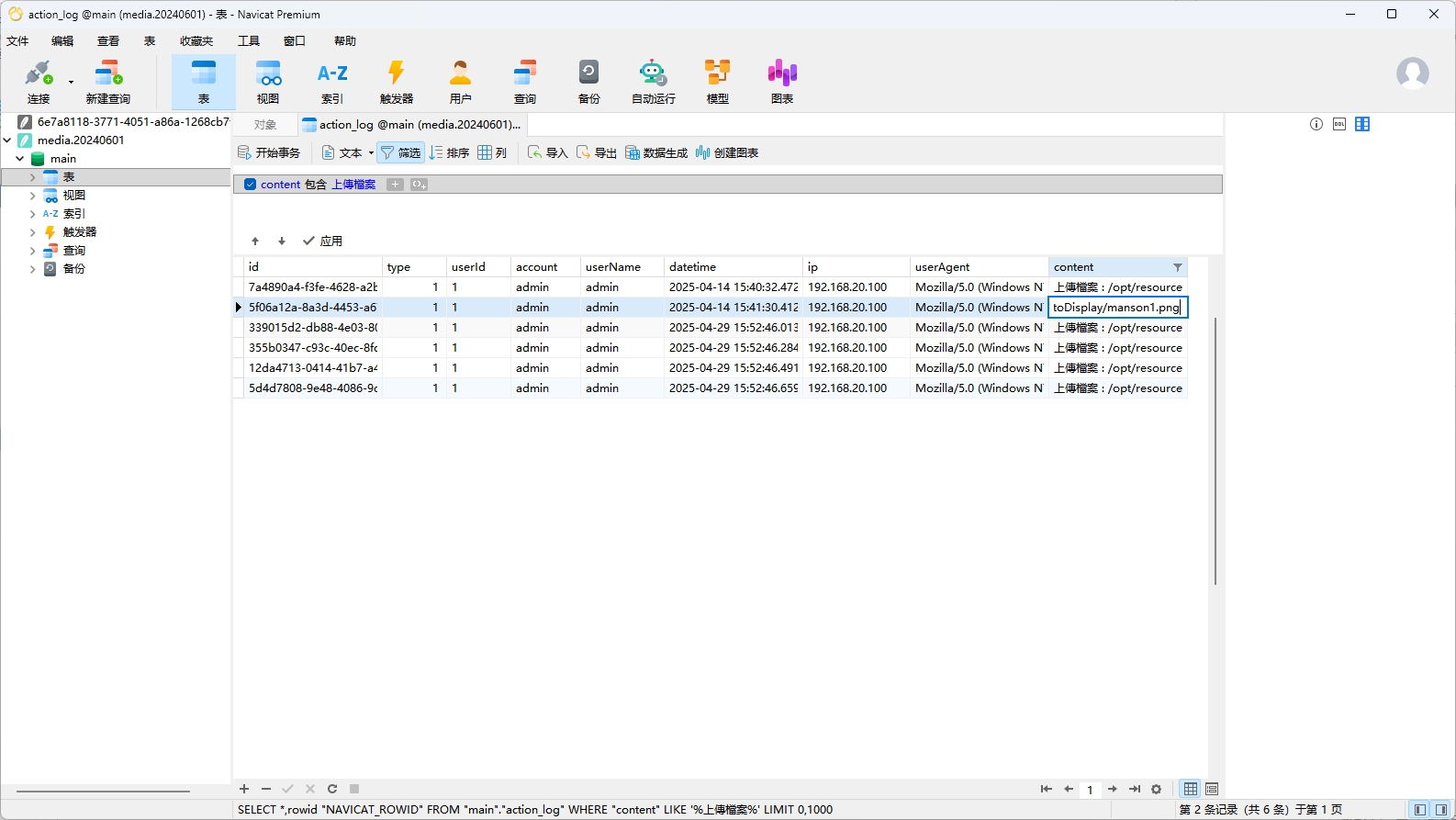
Task: Click the page number field
Action: 1090,790
